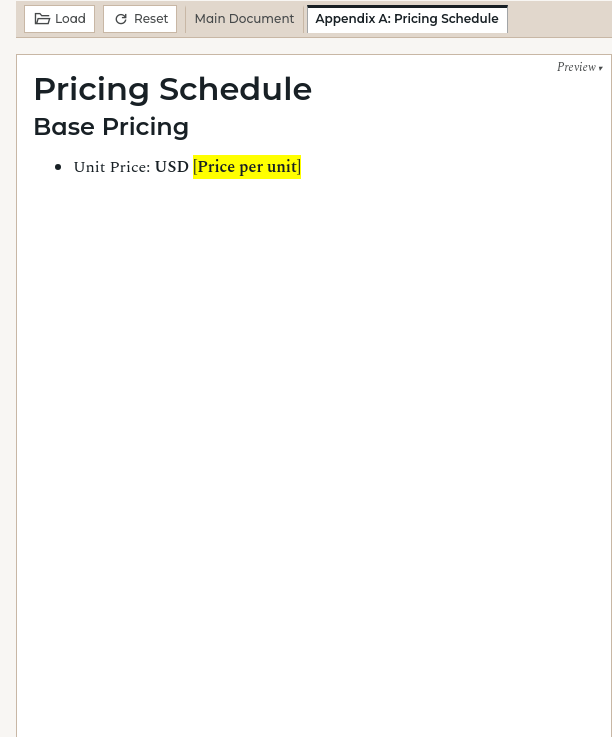Click the blank document area below the list
Image resolution: width=612 pixels, height=737 pixels.
point(314,450)
